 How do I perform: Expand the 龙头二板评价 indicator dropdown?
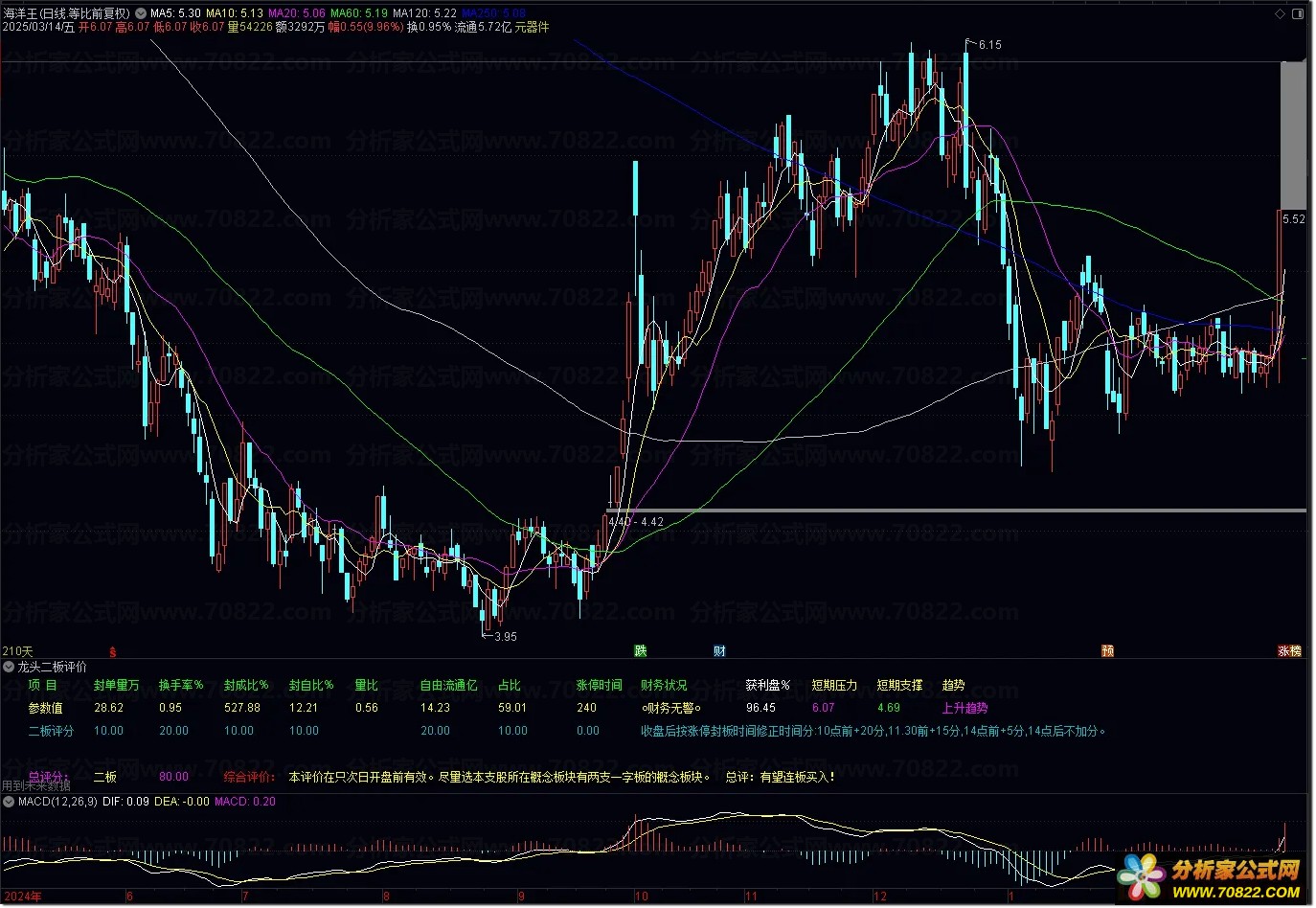click(9, 667)
